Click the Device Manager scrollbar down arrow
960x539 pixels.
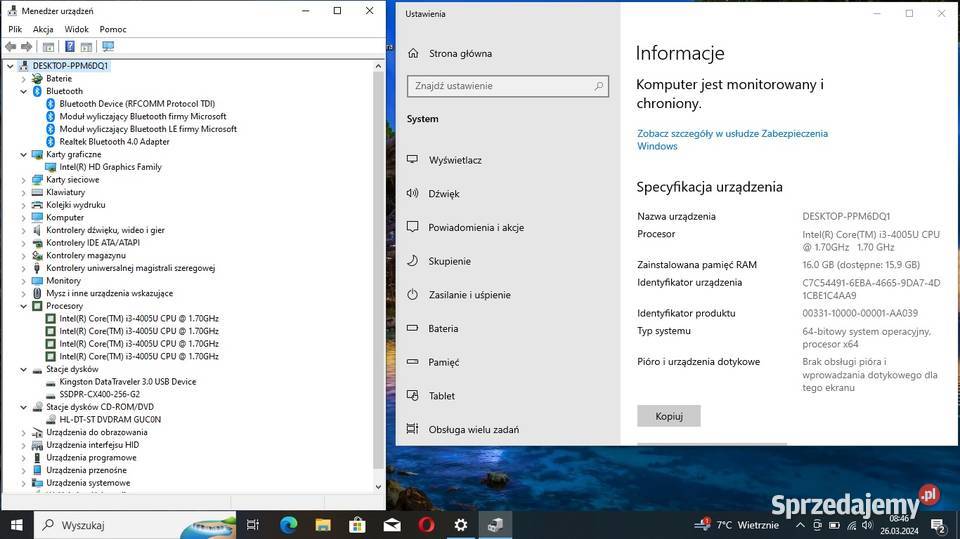378,487
